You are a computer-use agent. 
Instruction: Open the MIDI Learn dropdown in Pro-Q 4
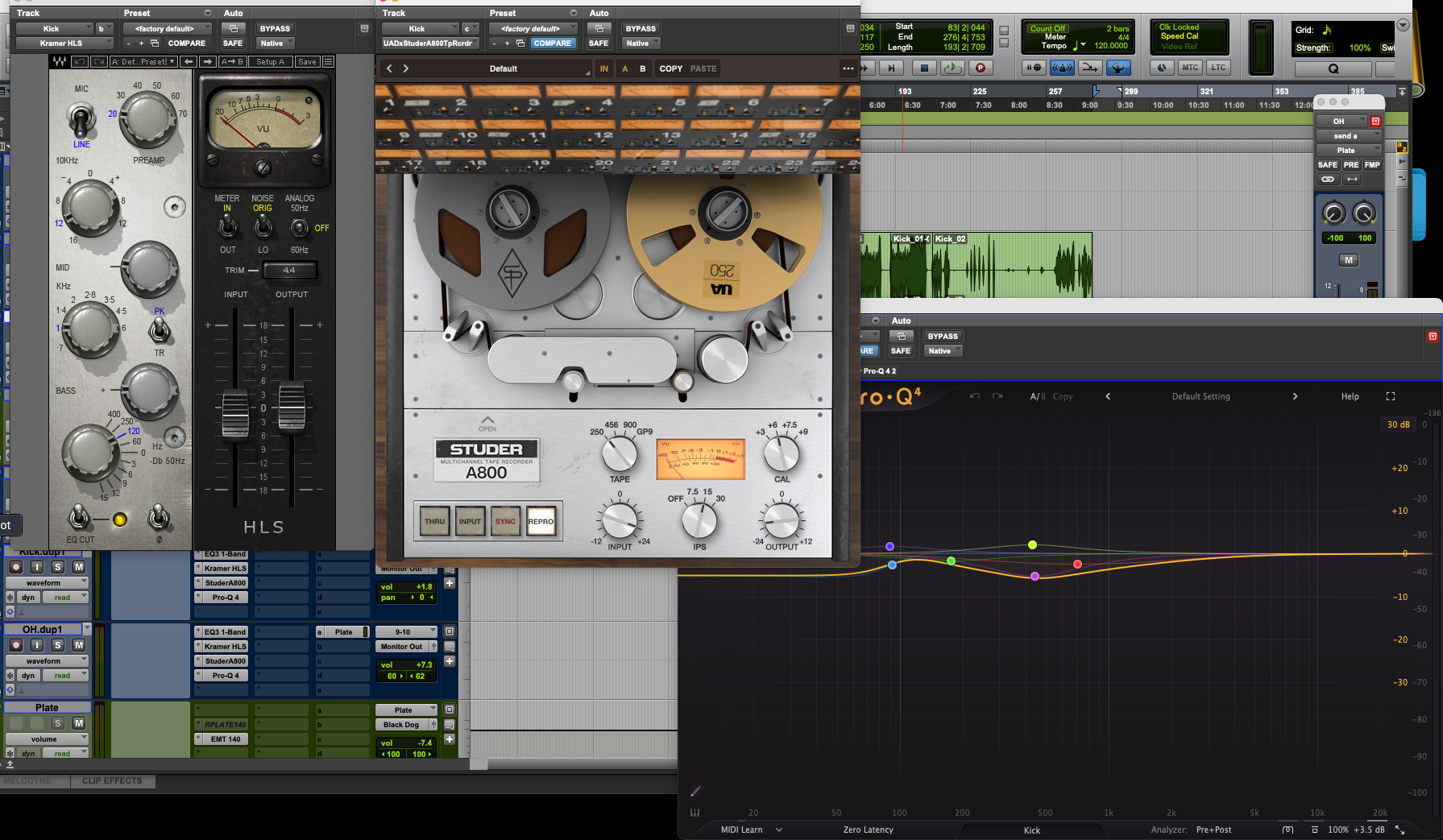tap(751, 830)
